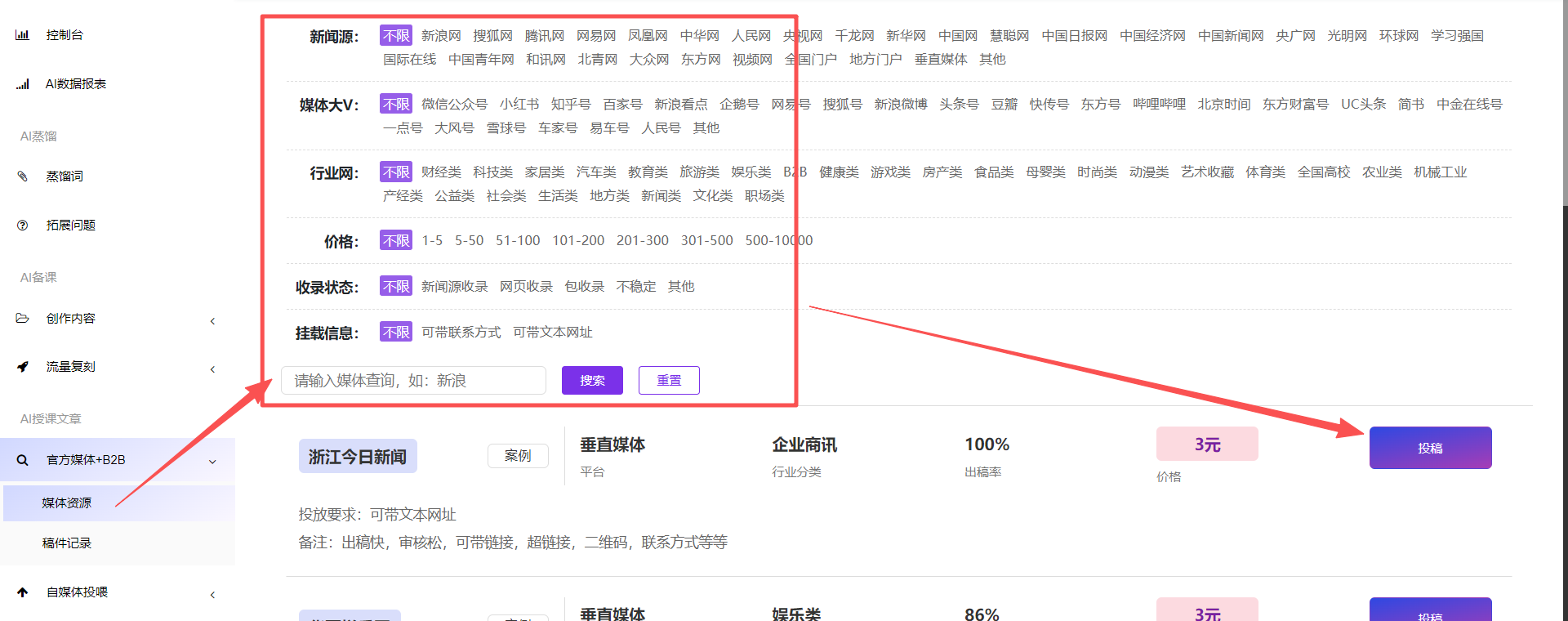
Task: Select 新浪网 in the 新闻源 filter
Action: [x=441, y=36]
